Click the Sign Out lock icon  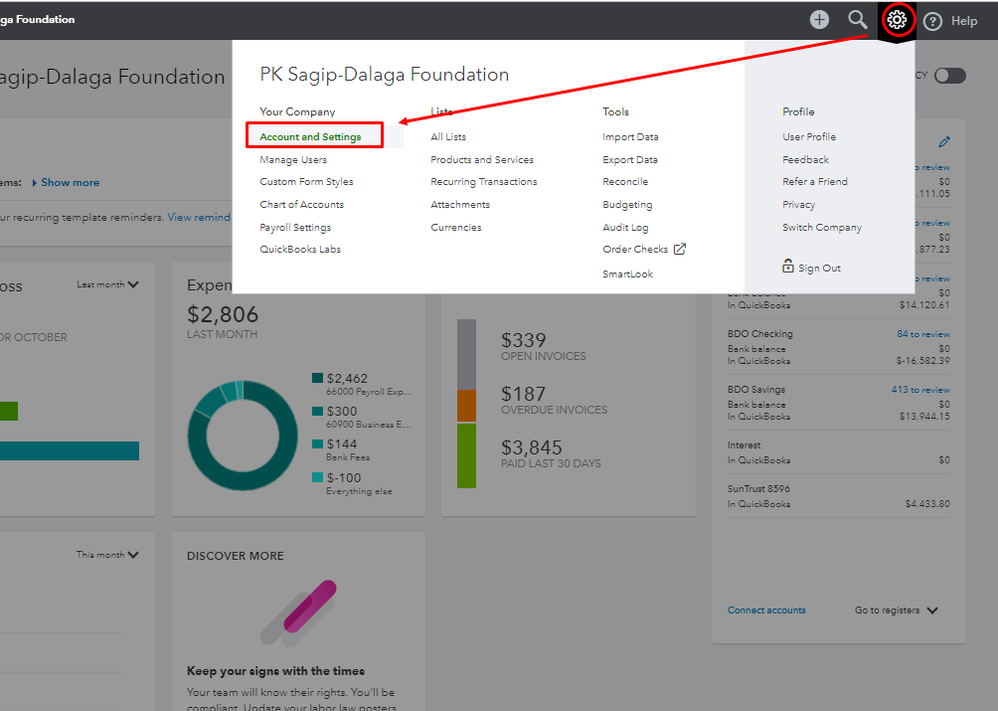[788, 267]
